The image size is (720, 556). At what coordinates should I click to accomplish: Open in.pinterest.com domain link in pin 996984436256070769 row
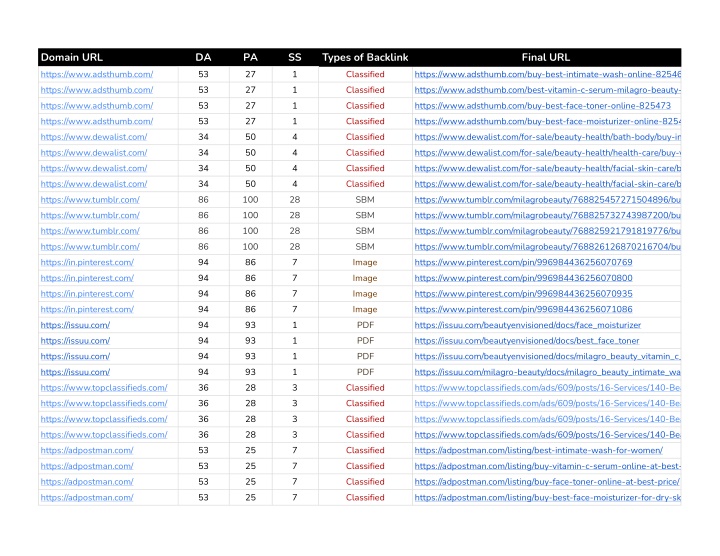tap(87, 262)
